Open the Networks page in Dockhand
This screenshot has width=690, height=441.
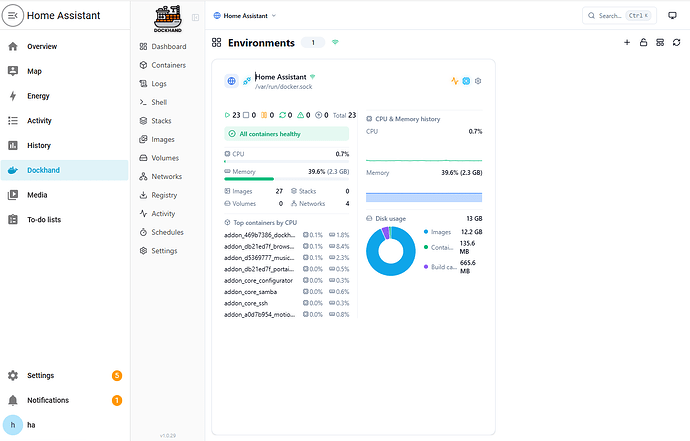click(x=161, y=176)
